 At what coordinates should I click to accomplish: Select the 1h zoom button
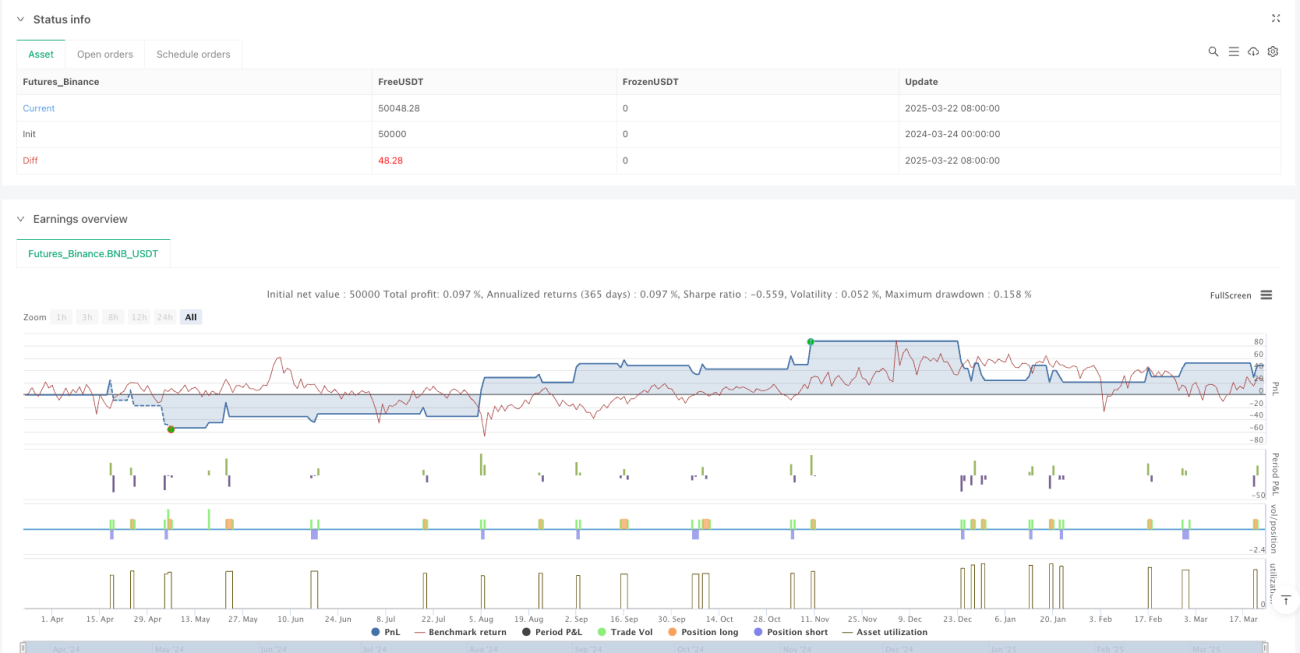tap(62, 317)
